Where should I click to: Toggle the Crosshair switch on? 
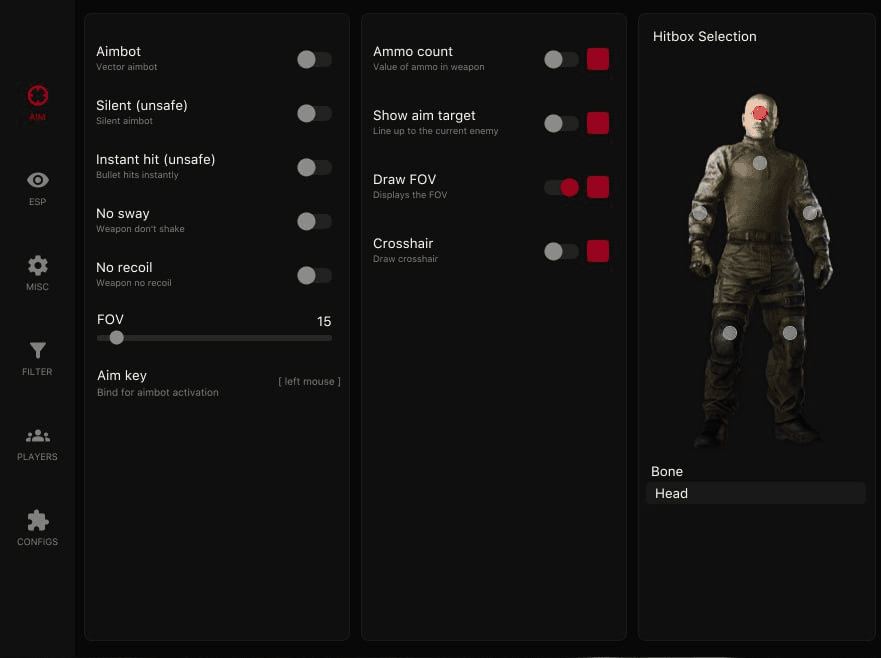[x=561, y=251]
